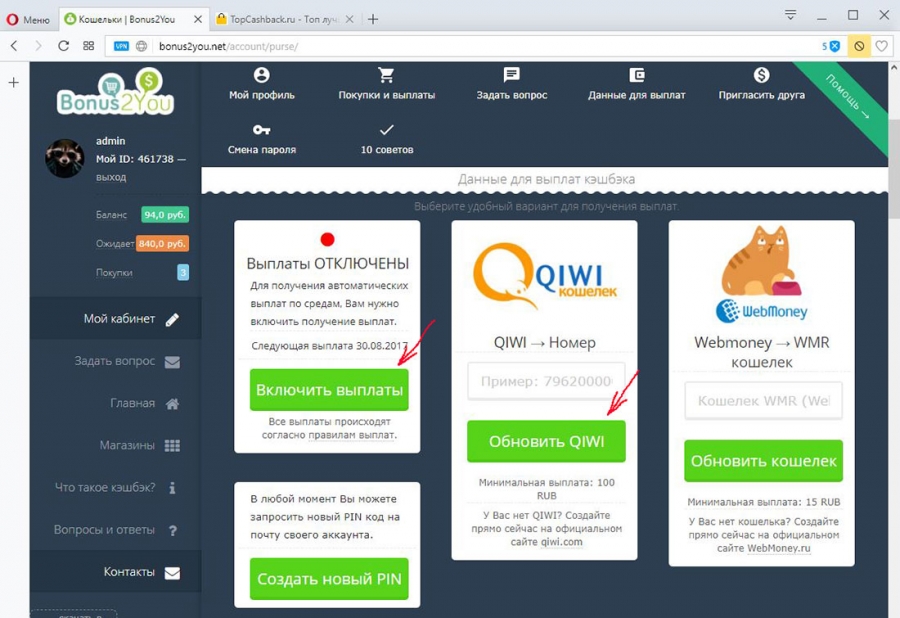Reload the current page
This screenshot has height=618, width=900.
(x=63, y=46)
